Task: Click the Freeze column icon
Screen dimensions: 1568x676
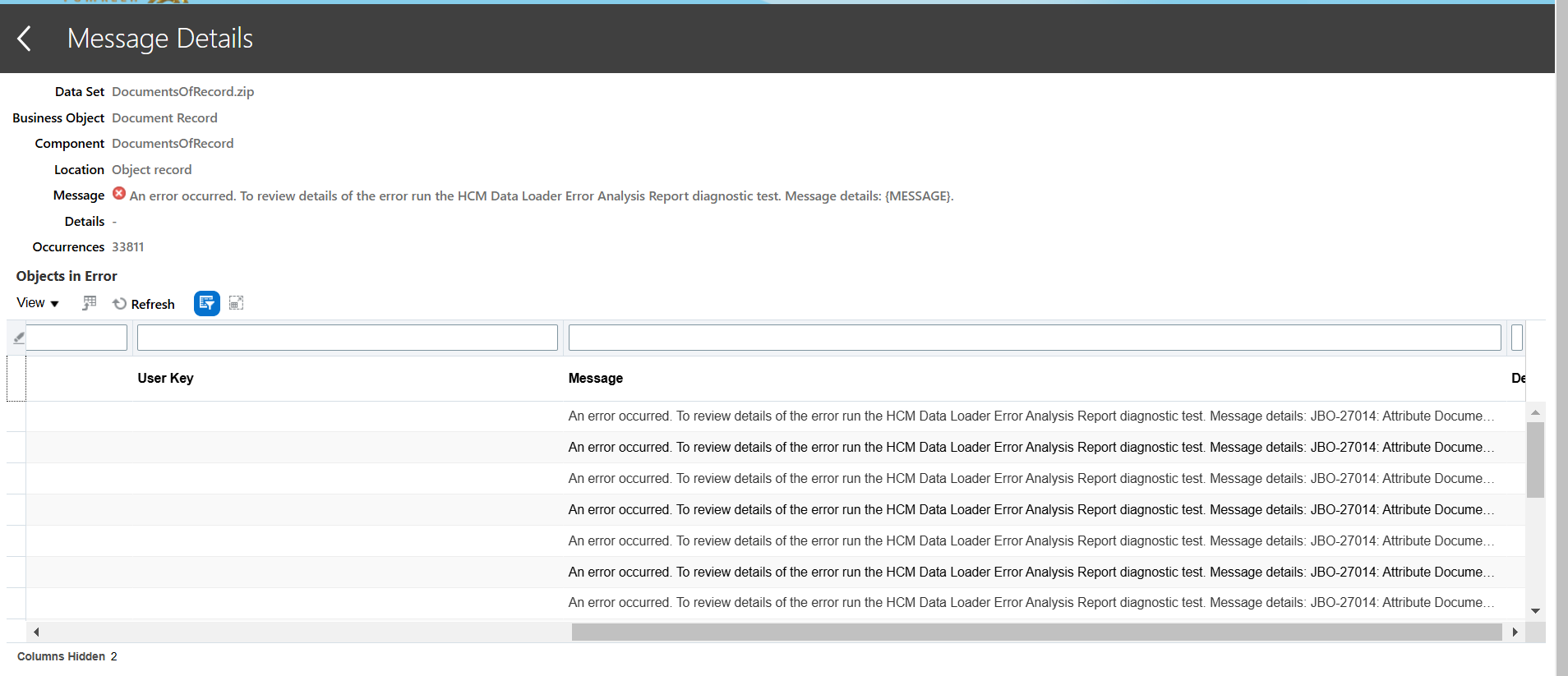Action: pos(90,303)
